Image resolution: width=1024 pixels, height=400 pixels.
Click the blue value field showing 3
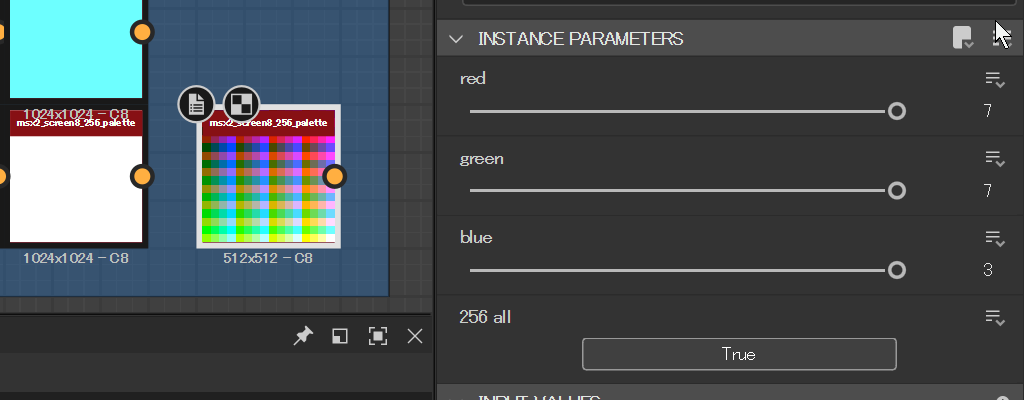pyautogui.click(x=987, y=270)
